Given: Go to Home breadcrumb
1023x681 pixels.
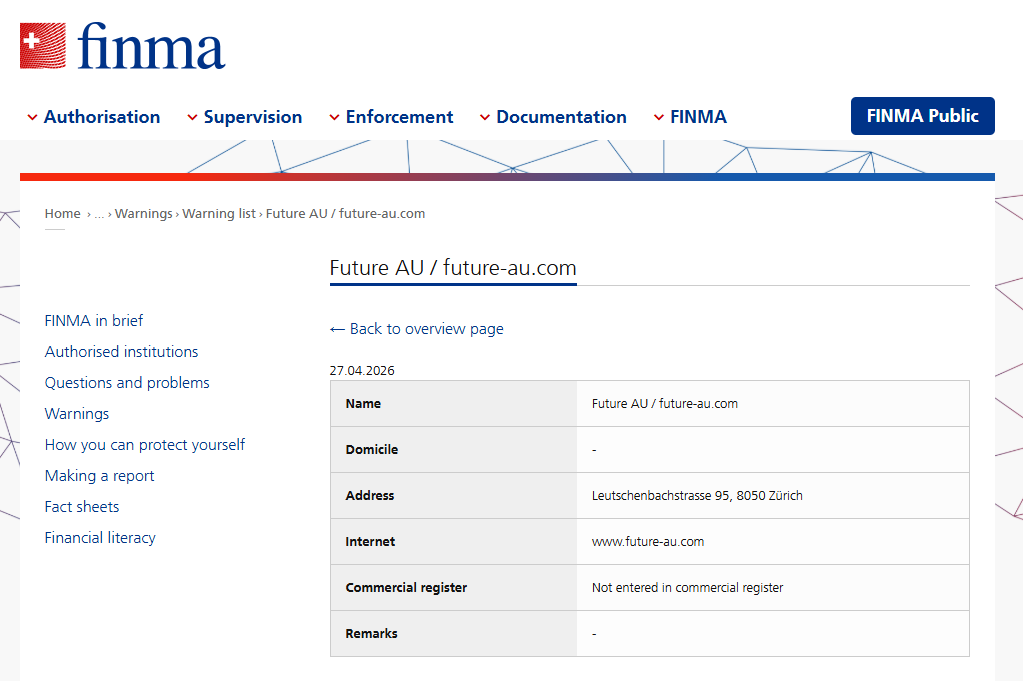Looking at the screenshot, I should click(x=63, y=213).
